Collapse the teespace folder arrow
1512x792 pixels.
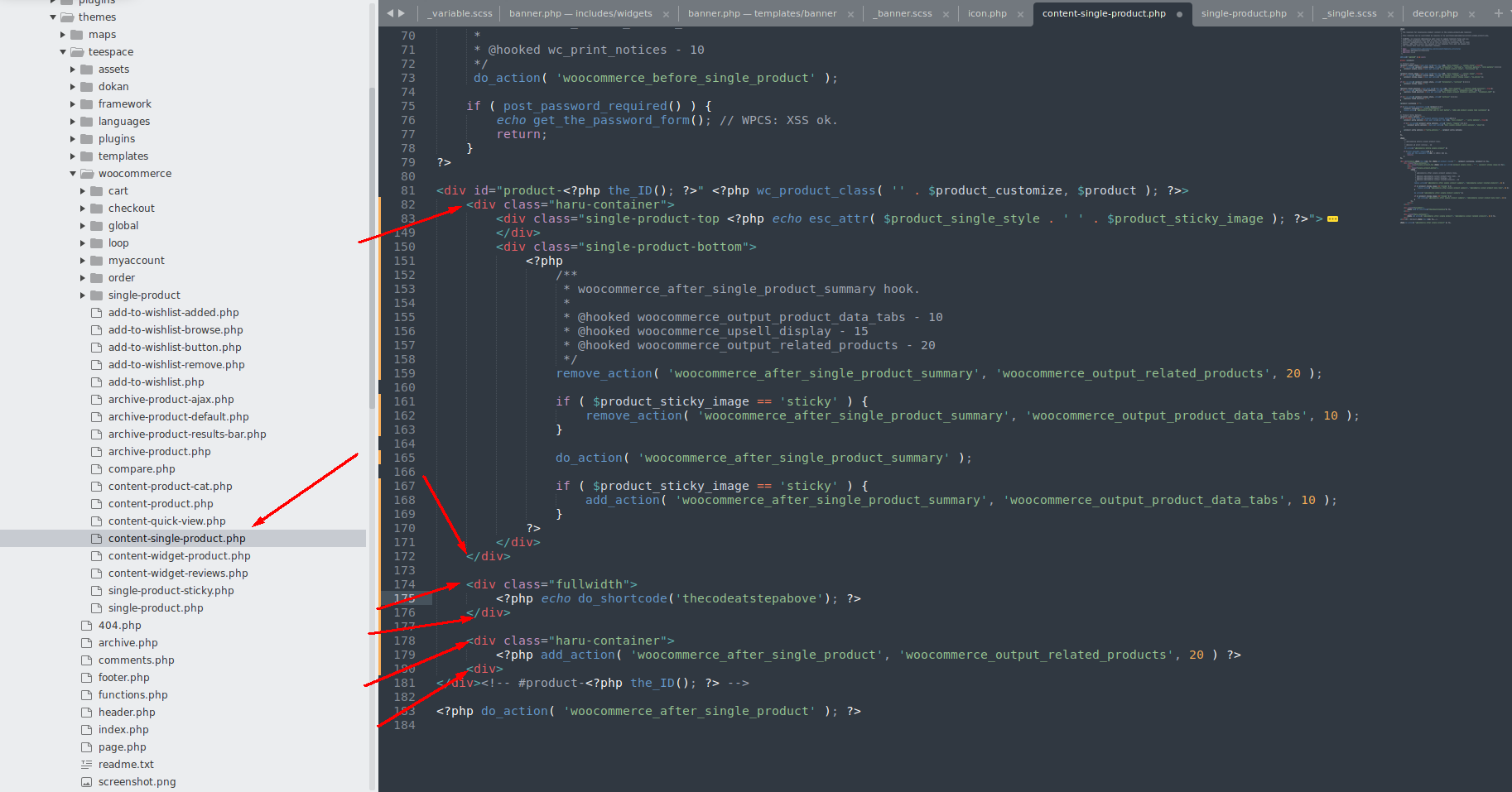[63, 52]
